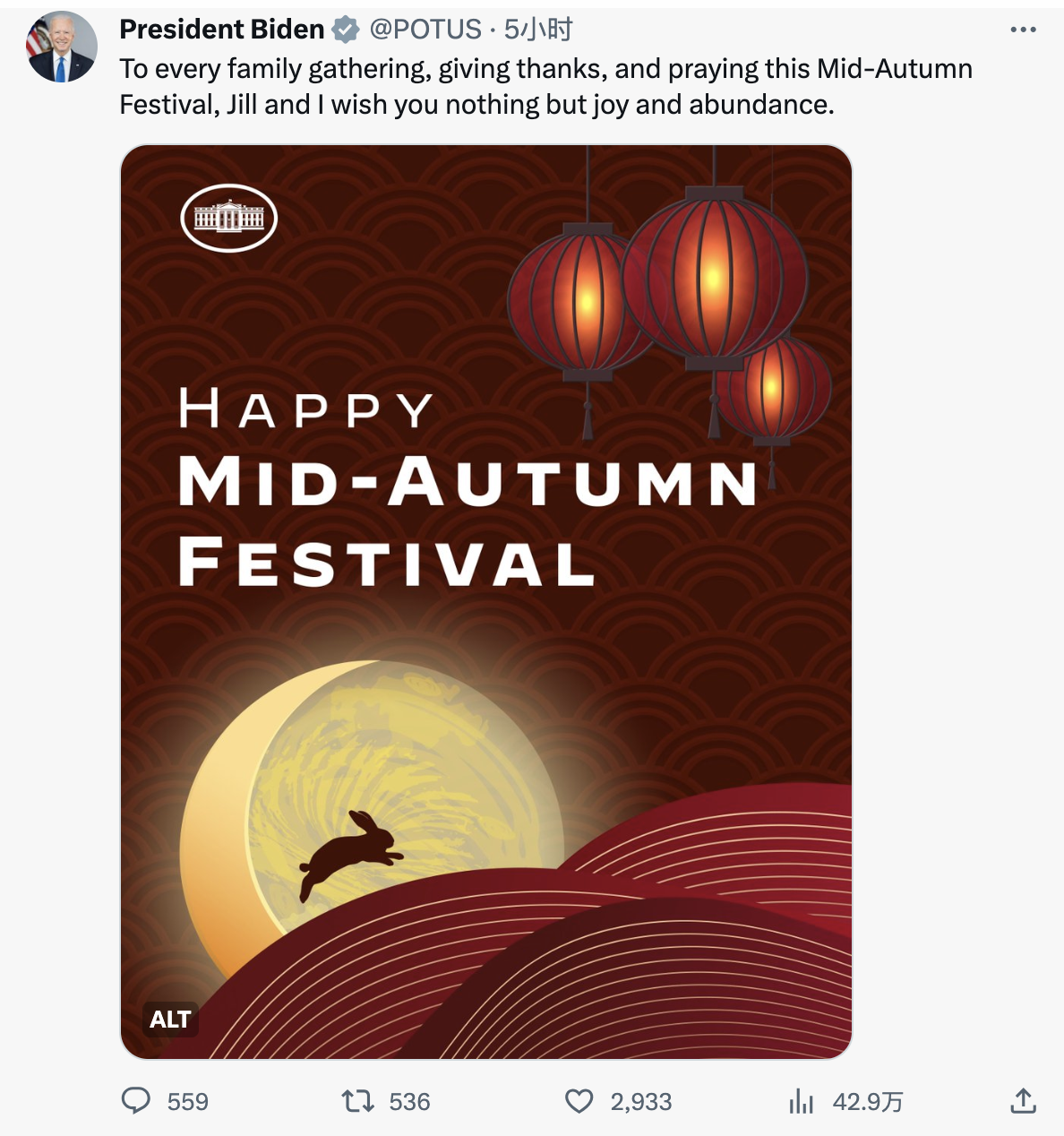Viewport: 1064px width, 1136px height.
Task: Open the views bar chart icon
Action: pos(801,1101)
